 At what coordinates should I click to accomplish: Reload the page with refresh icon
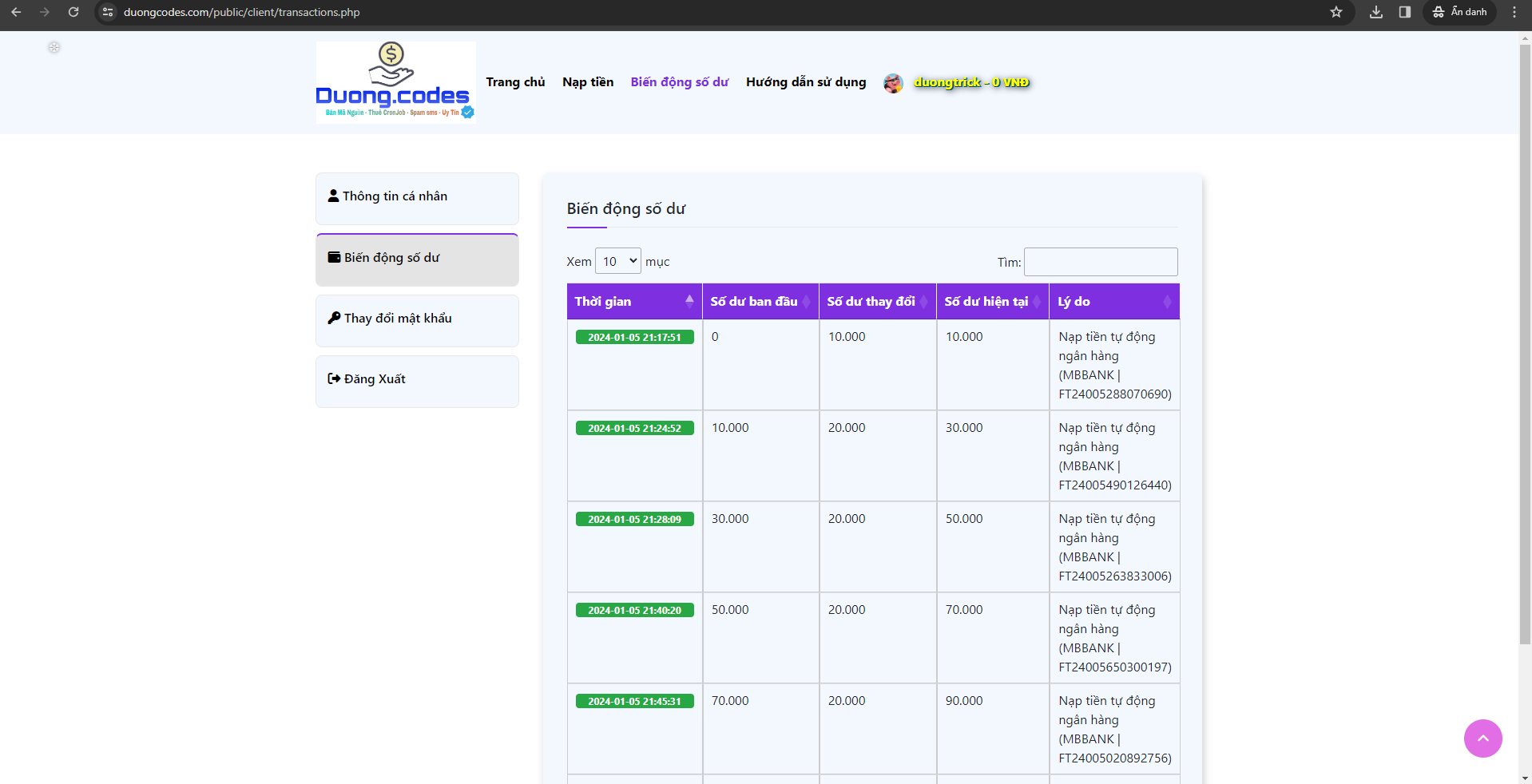pyautogui.click(x=73, y=12)
